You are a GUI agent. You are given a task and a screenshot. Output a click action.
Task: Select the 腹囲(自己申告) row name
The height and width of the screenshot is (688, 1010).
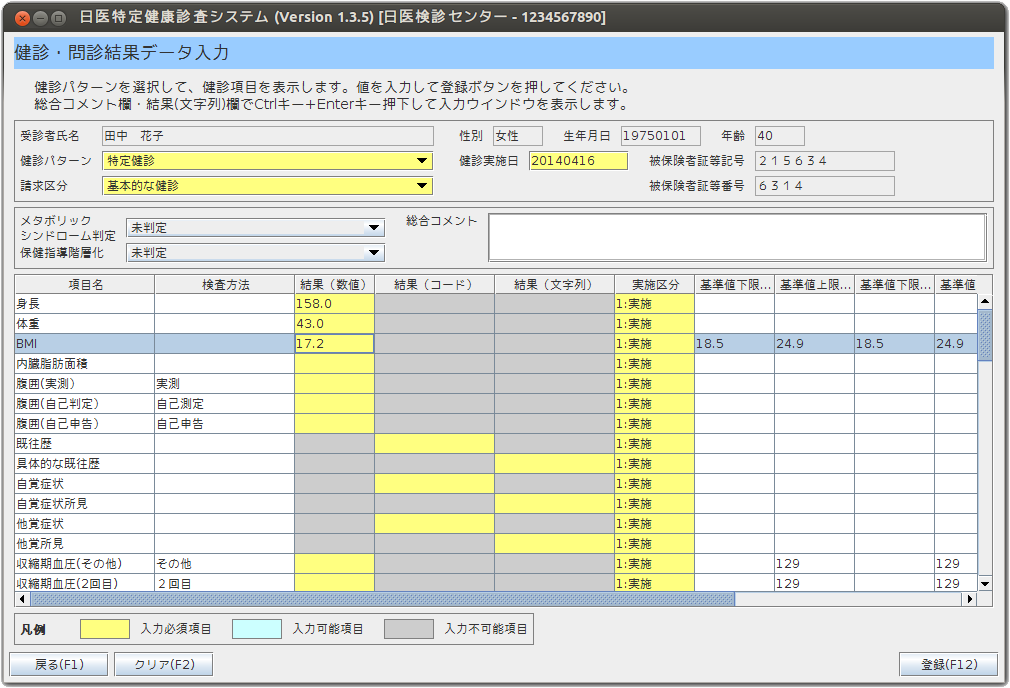click(85, 423)
